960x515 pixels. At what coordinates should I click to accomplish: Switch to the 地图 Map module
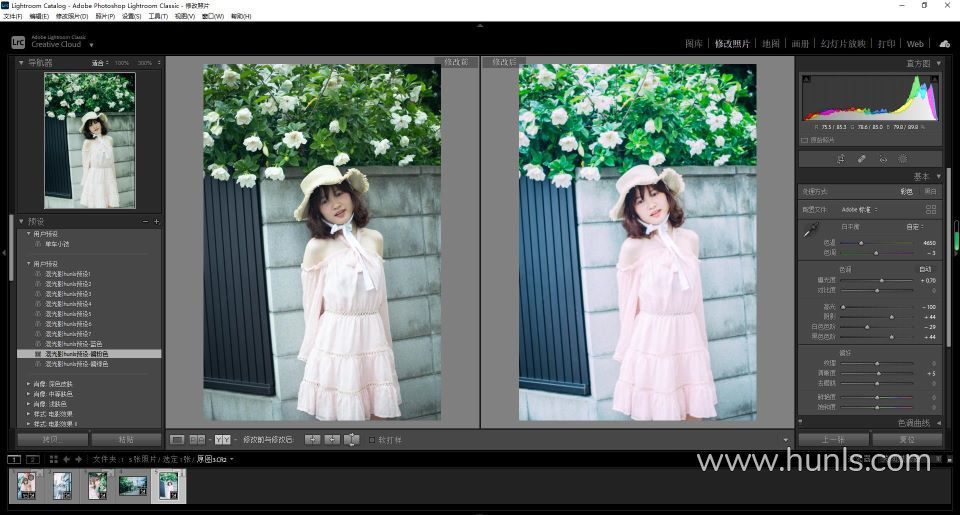[x=771, y=44]
